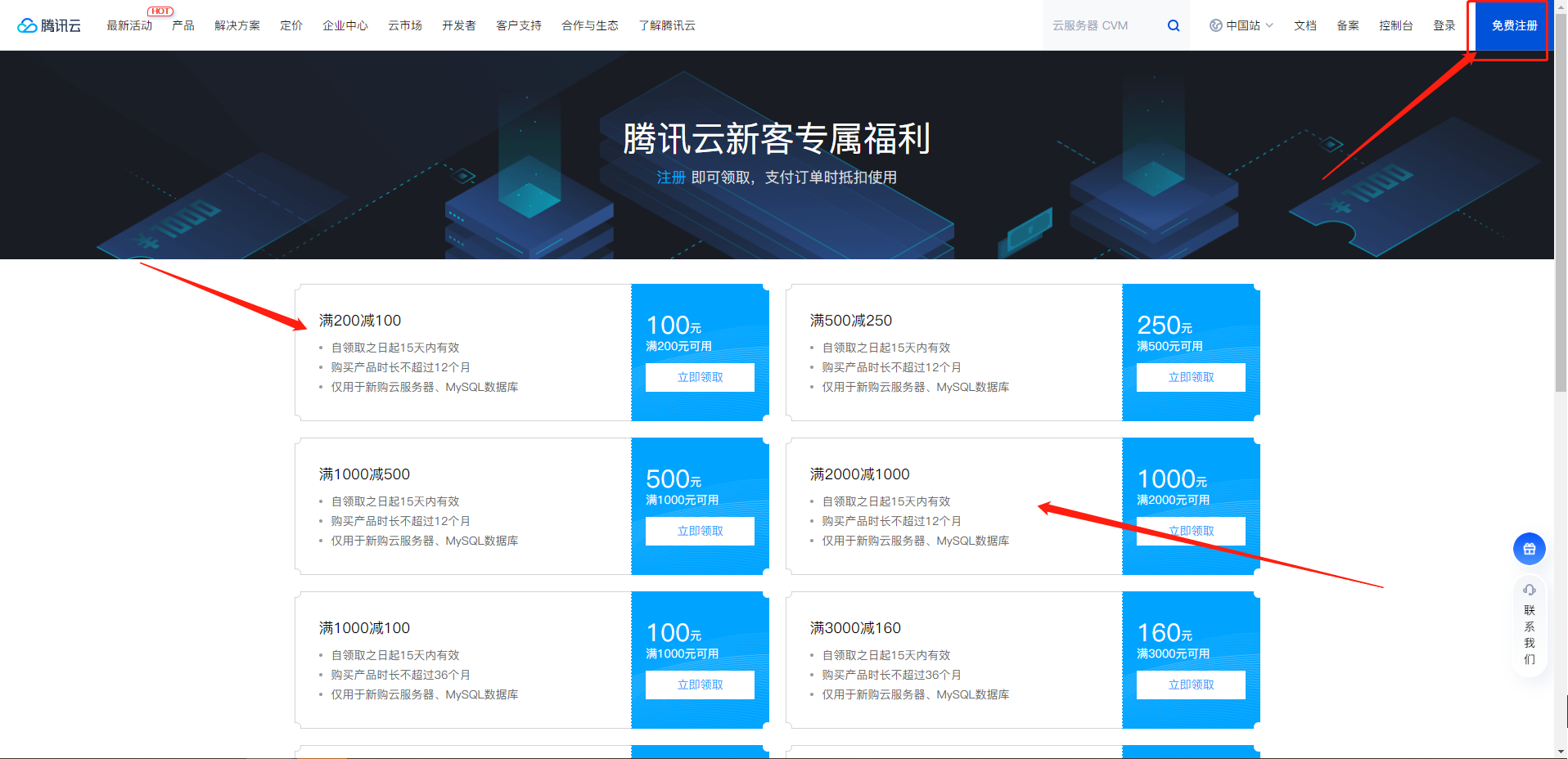Claim the 满2000减1000 coupon
1568x759 pixels.
1191,531
